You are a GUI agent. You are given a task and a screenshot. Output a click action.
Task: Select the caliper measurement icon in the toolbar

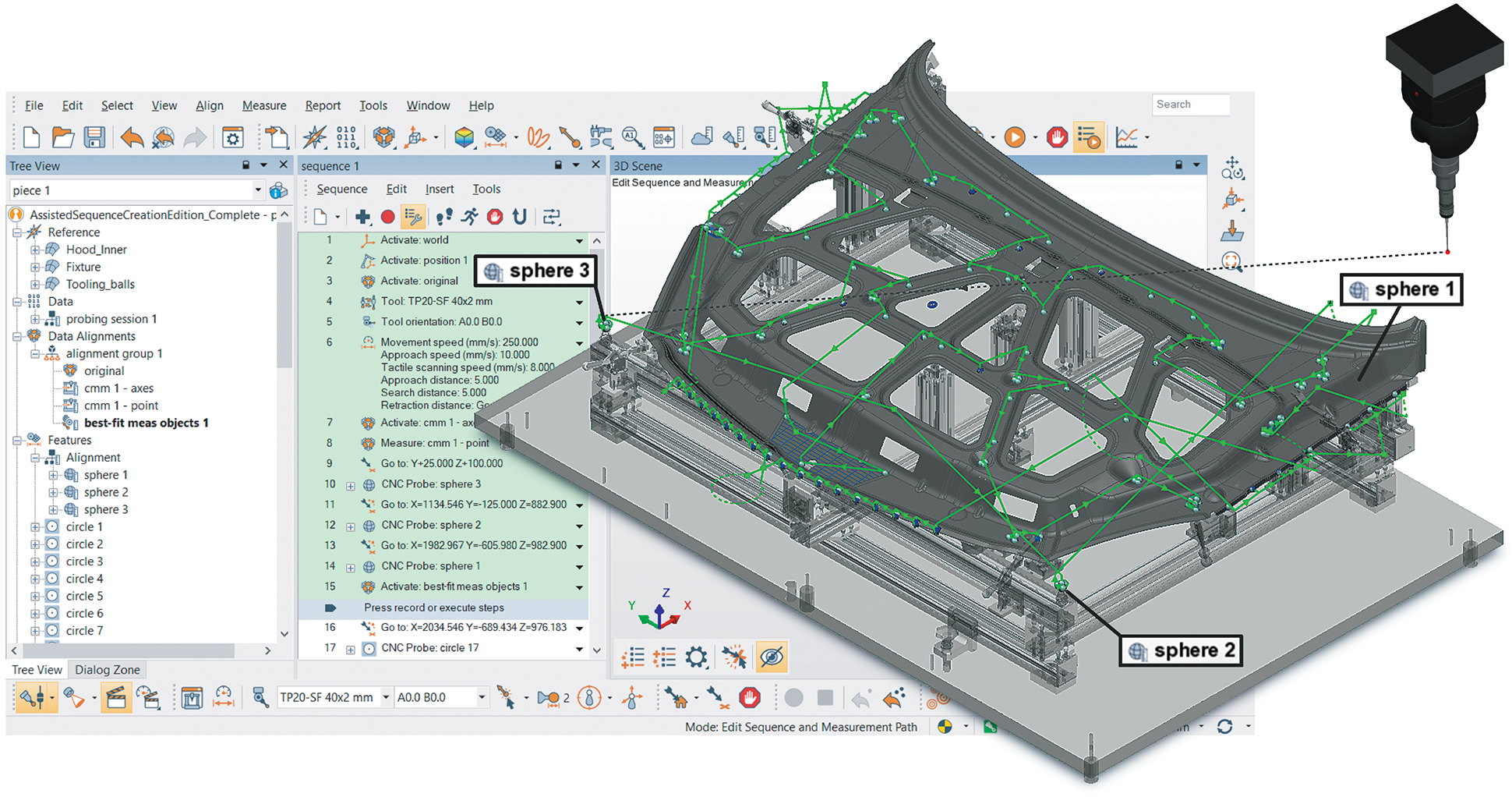tap(600, 136)
